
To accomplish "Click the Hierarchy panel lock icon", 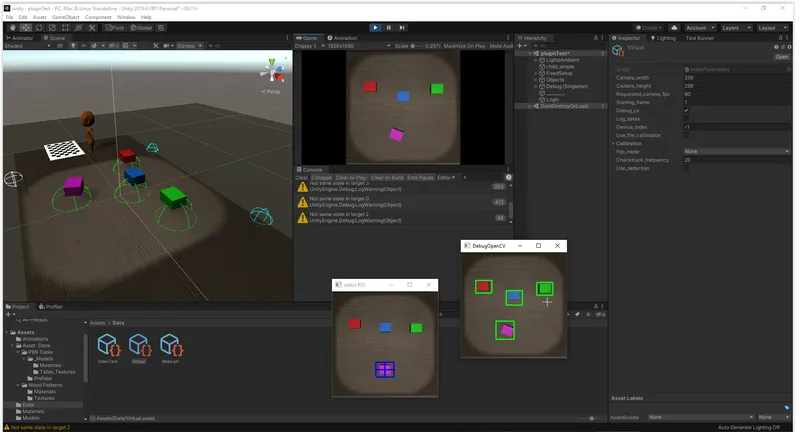I will [x=595, y=38].
